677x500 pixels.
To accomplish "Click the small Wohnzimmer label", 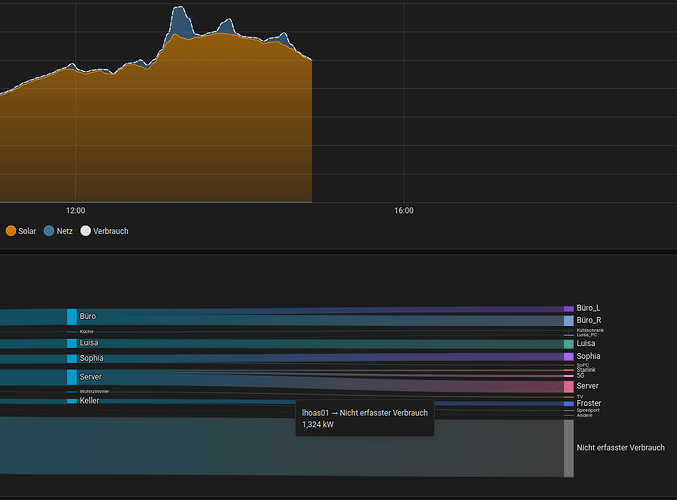I will [94, 392].
